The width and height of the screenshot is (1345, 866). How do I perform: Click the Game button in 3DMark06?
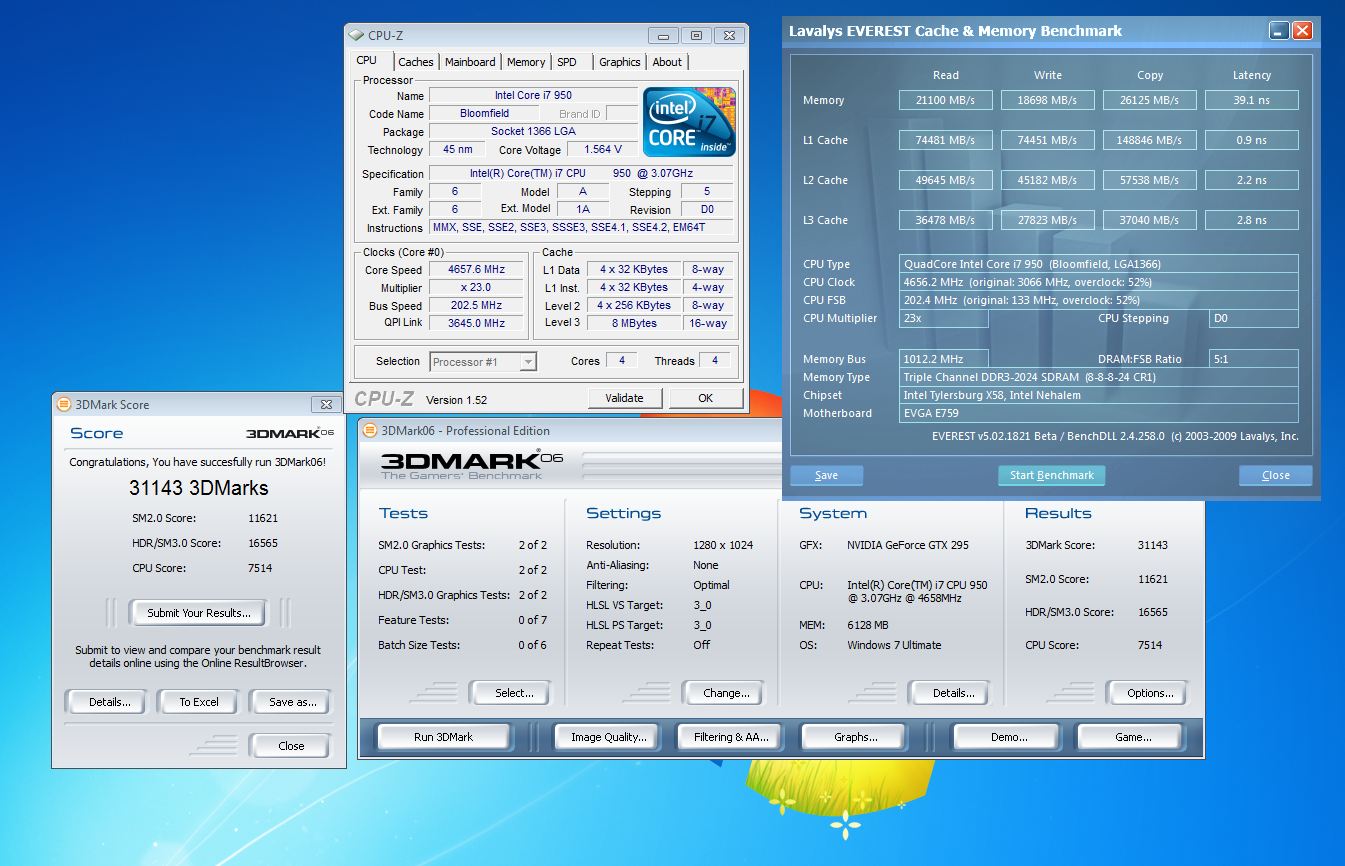coord(1133,737)
